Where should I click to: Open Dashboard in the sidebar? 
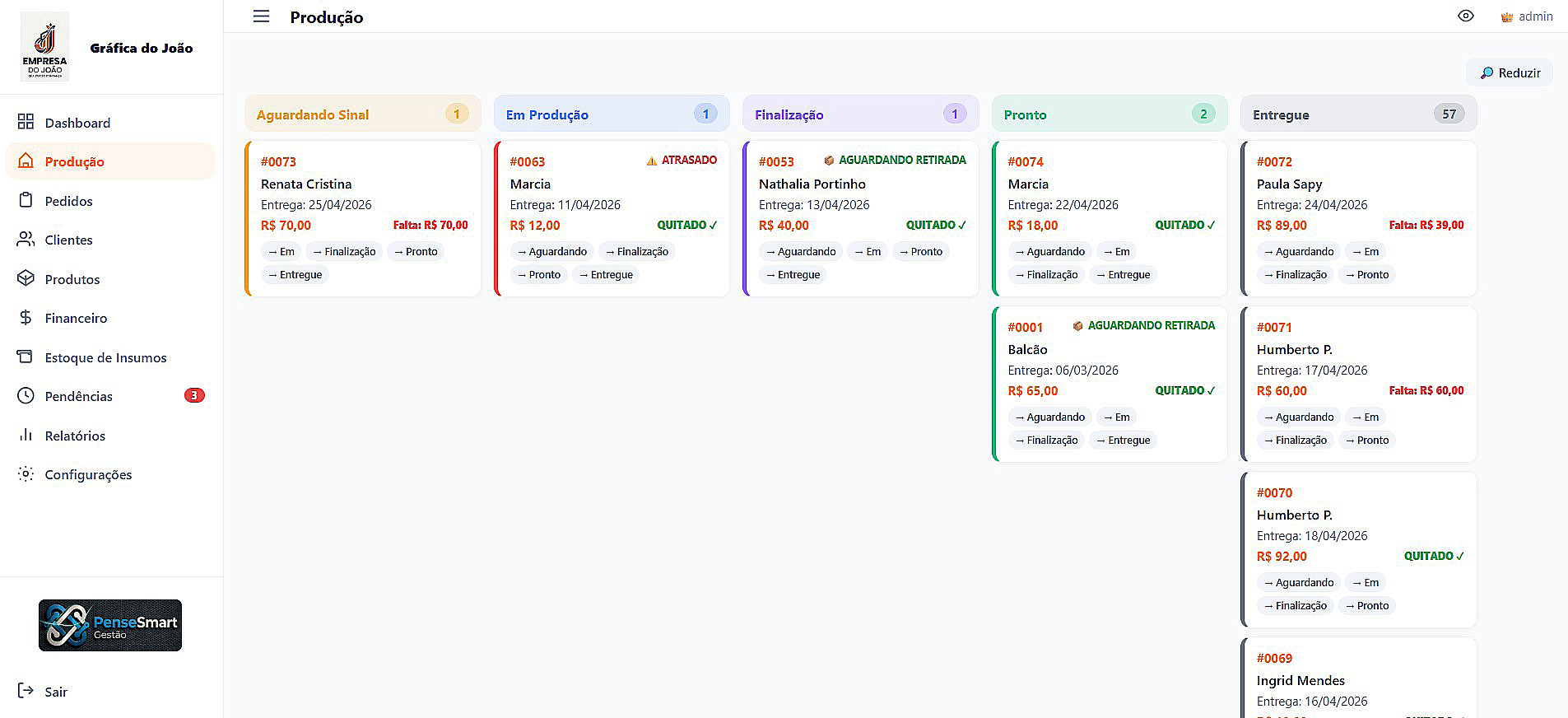tap(110, 123)
